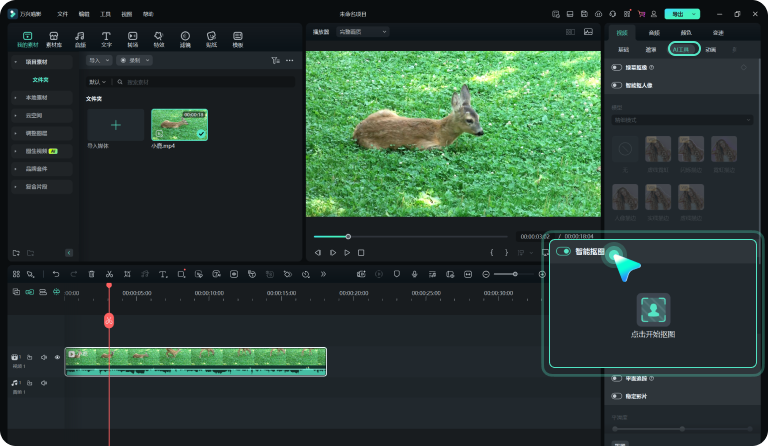Click the scissors split tool in timeline toolbar
Image resolution: width=768 pixels, height=446 pixels.
click(x=109, y=274)
